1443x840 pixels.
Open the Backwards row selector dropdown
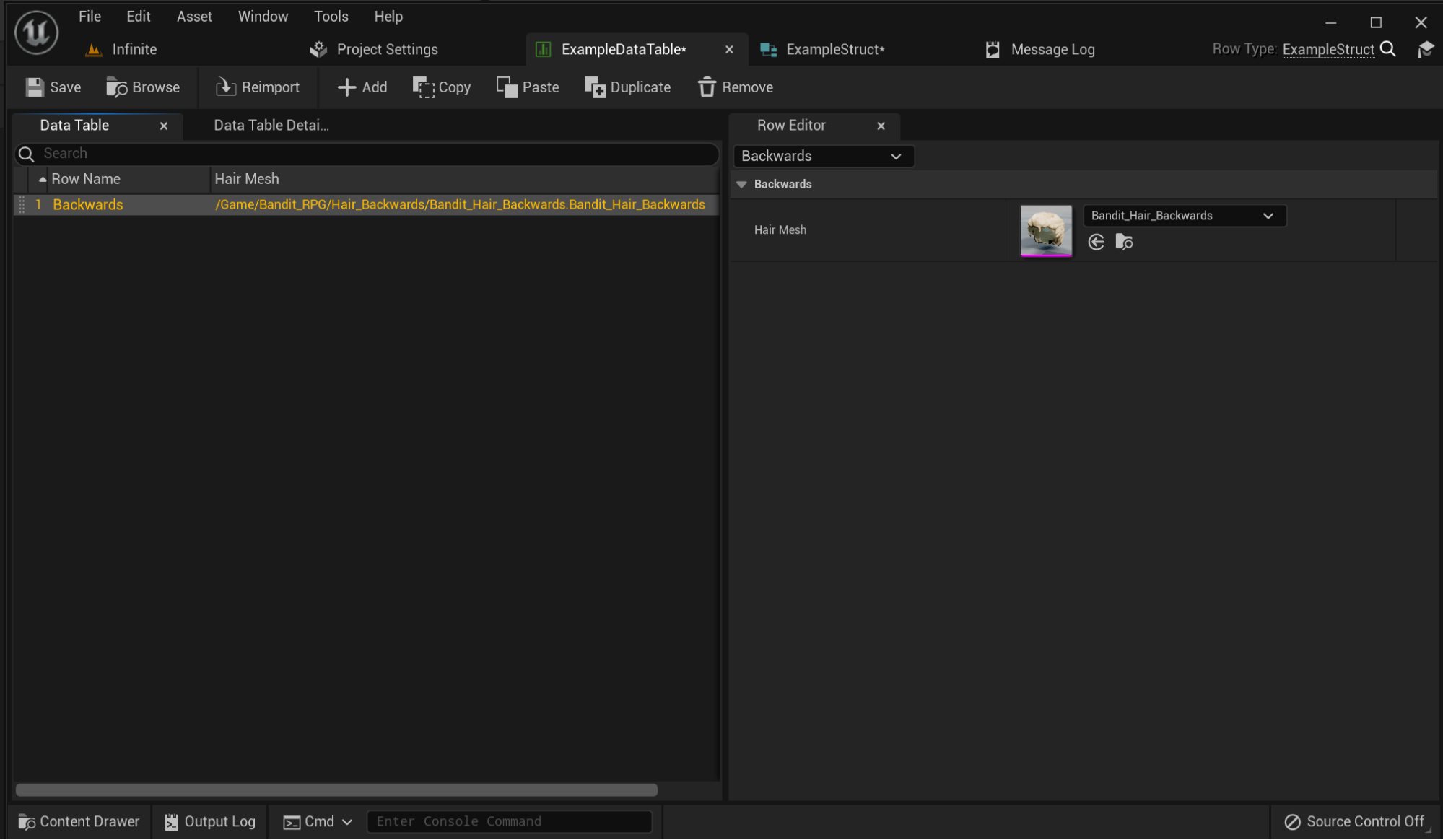coord(823,156)
